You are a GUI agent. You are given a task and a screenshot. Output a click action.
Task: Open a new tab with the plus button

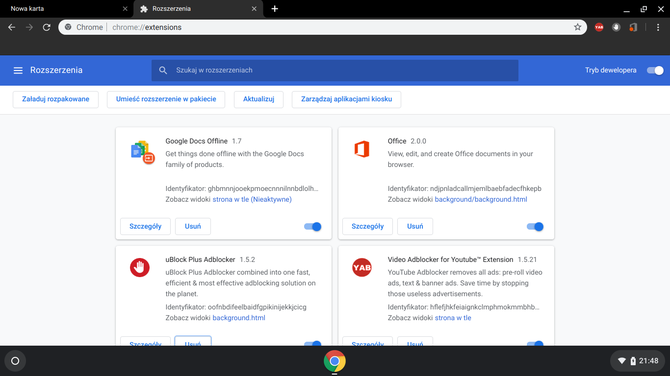coord(275,9)
